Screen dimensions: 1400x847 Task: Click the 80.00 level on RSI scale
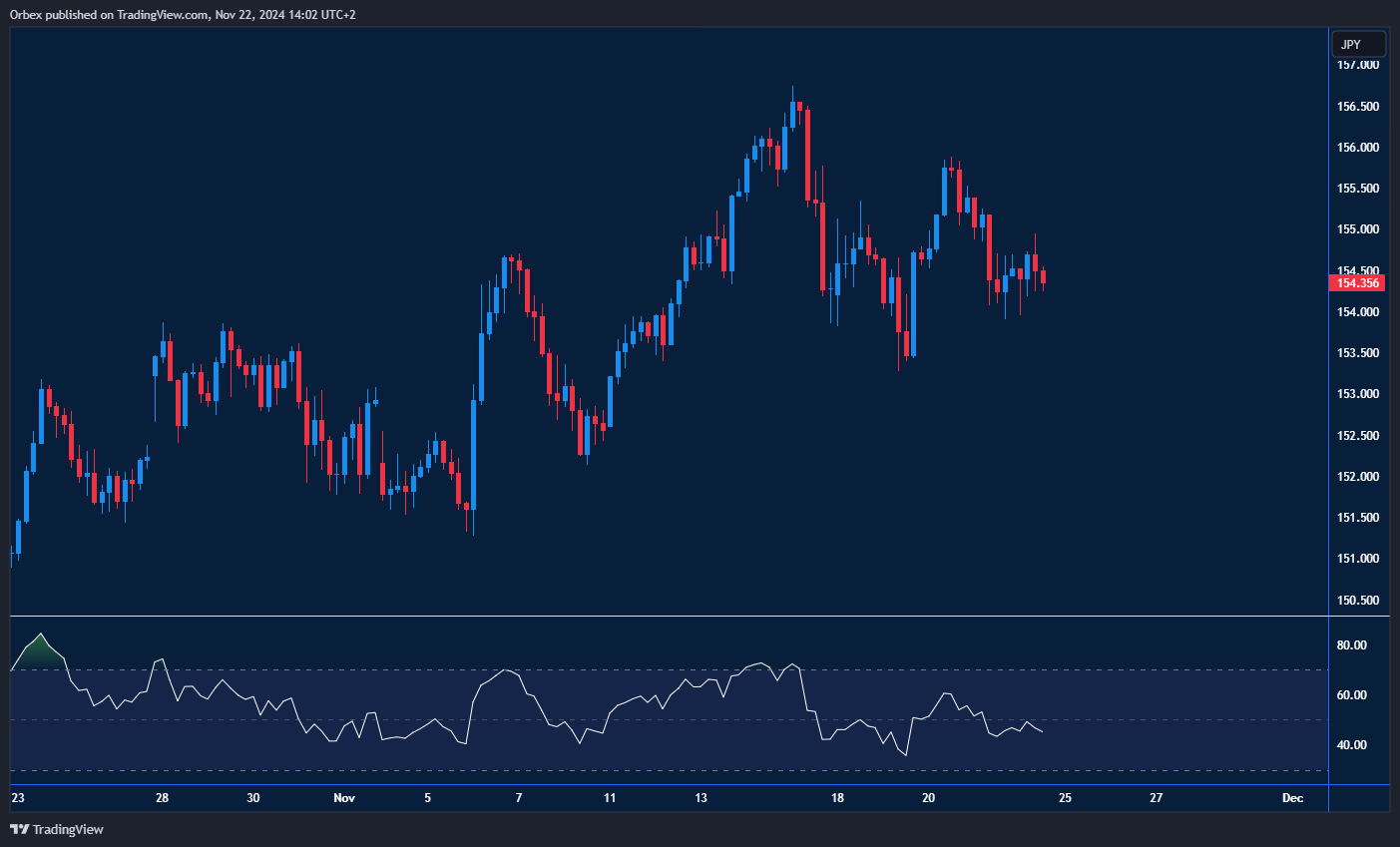tap(1352, 645)
